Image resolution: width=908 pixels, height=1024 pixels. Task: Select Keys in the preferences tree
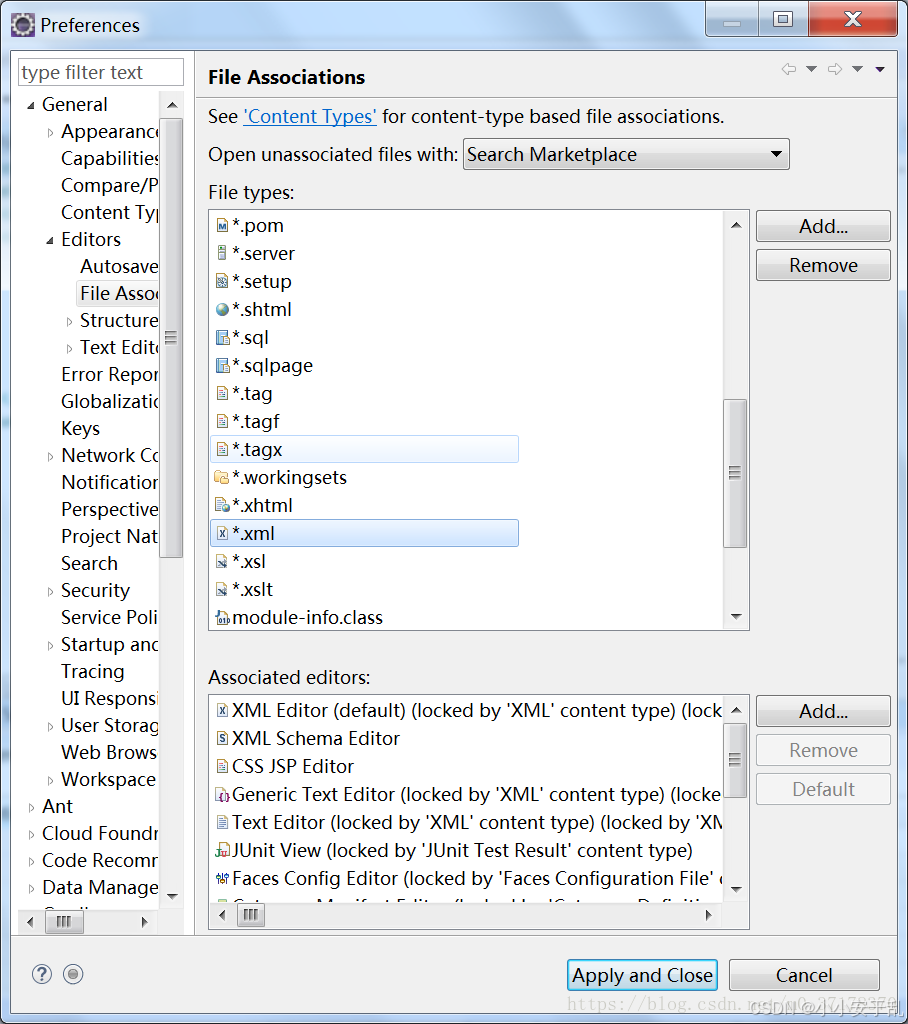point(80,428)
